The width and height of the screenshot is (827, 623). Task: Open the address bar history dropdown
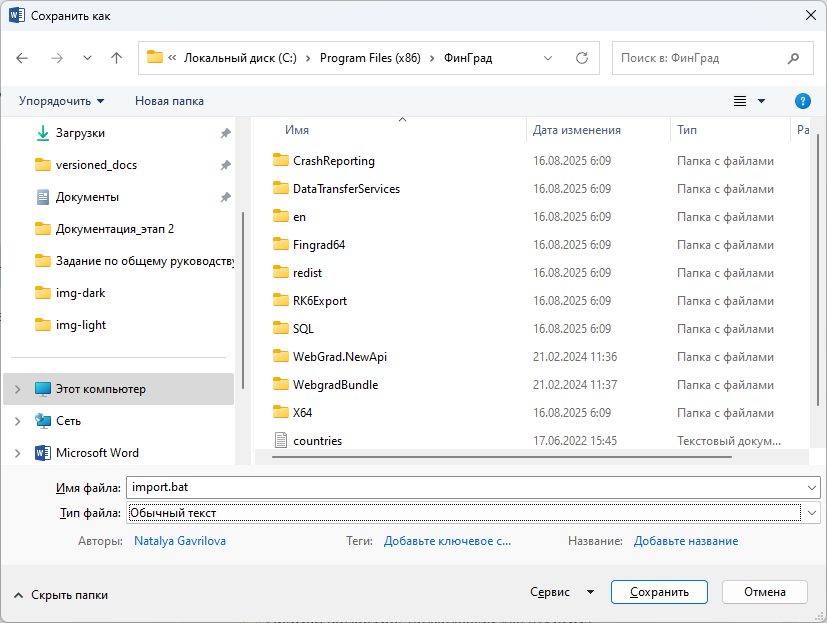[x=547, y=58]
